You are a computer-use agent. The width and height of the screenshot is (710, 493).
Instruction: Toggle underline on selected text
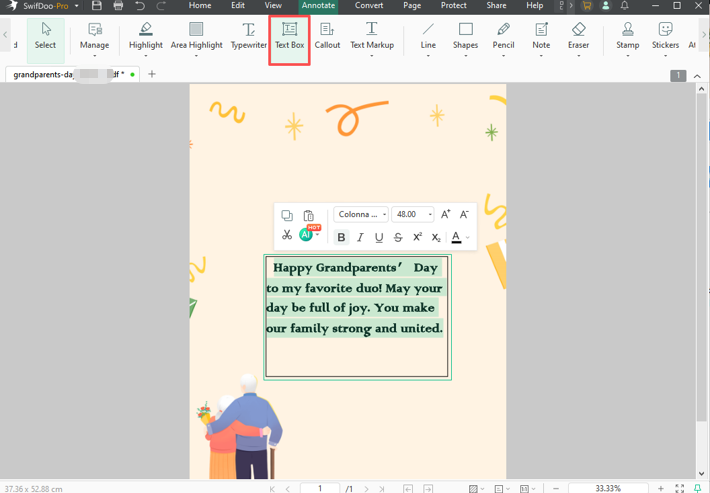click(379, 237)
